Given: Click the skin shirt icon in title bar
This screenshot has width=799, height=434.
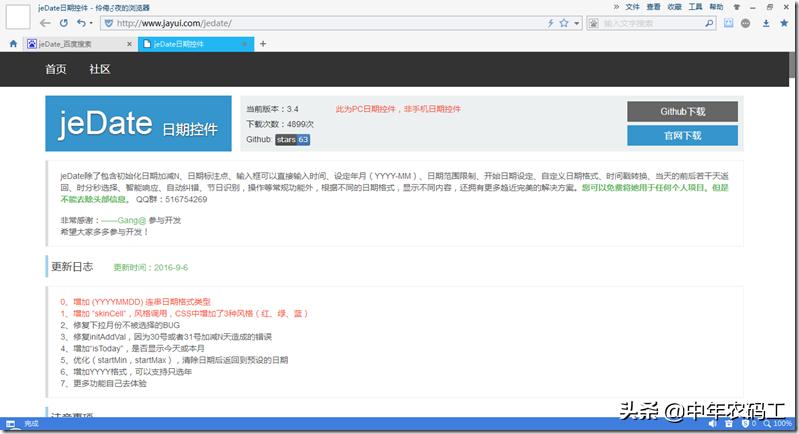Looking at the screenshot, I should click(x=736, y=7).
